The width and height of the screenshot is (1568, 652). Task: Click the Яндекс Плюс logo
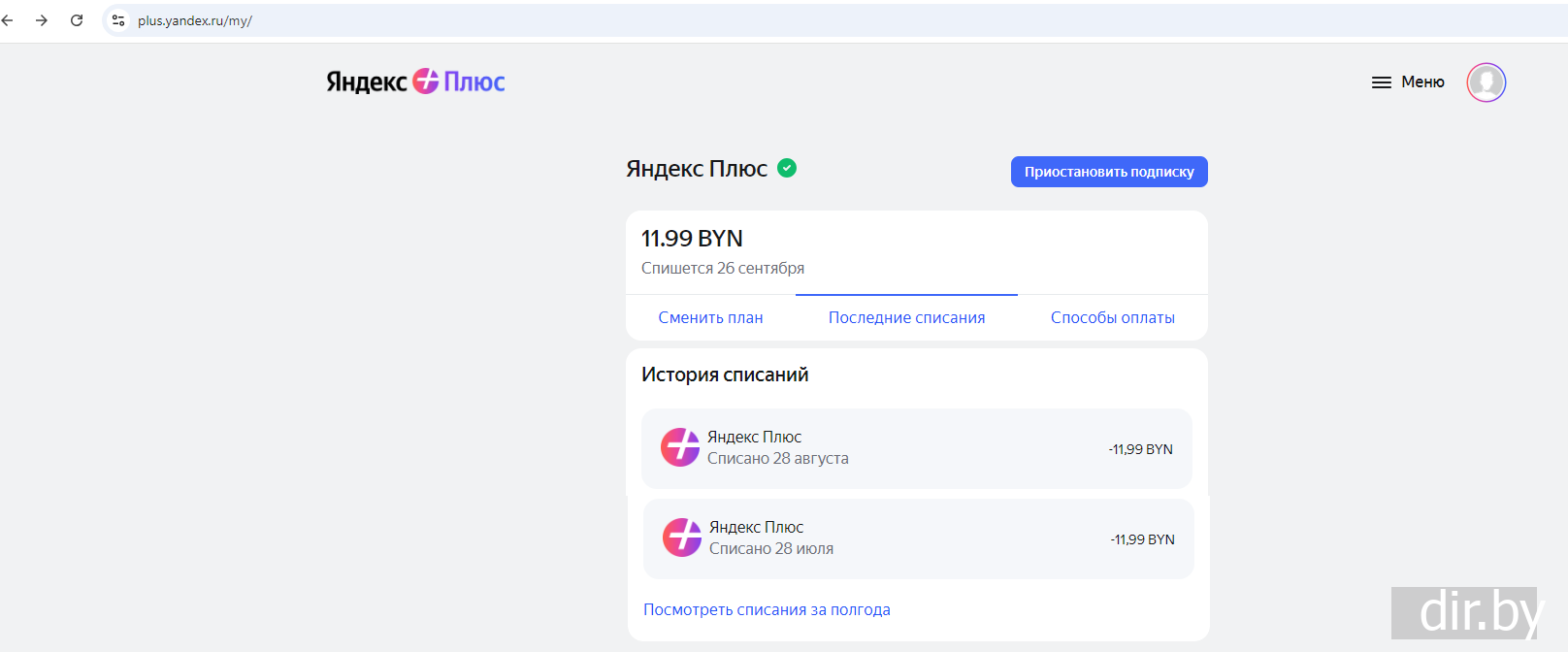(415, 81)
